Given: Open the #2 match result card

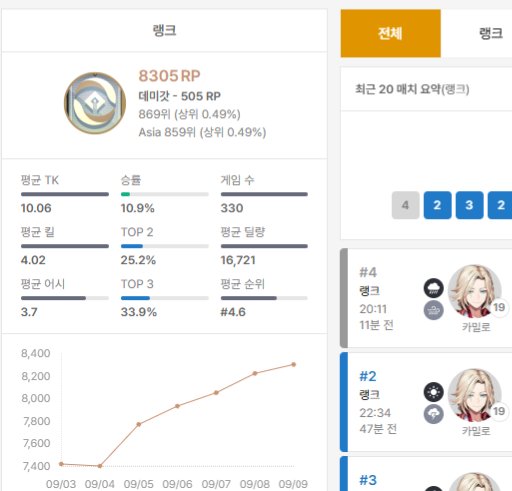Looking at the screenshot, I should [x=426, y=402].
